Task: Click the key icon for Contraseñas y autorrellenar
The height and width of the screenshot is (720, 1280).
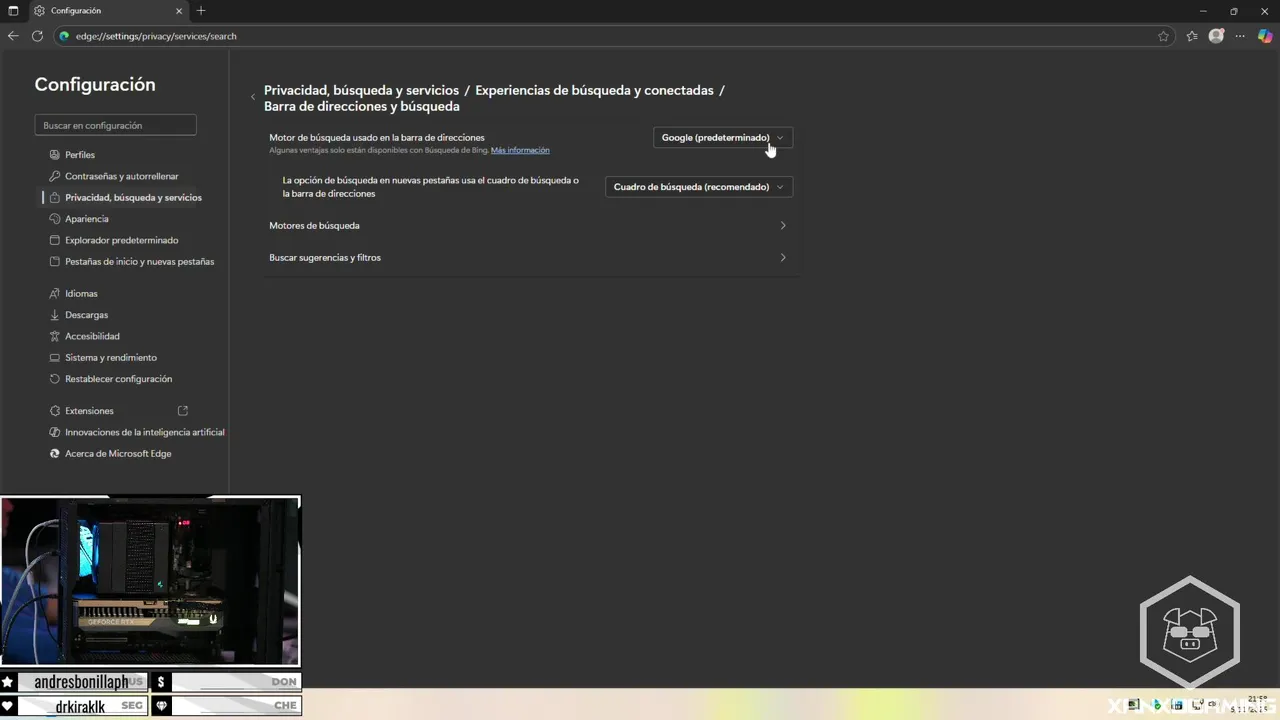Action: 55,176
